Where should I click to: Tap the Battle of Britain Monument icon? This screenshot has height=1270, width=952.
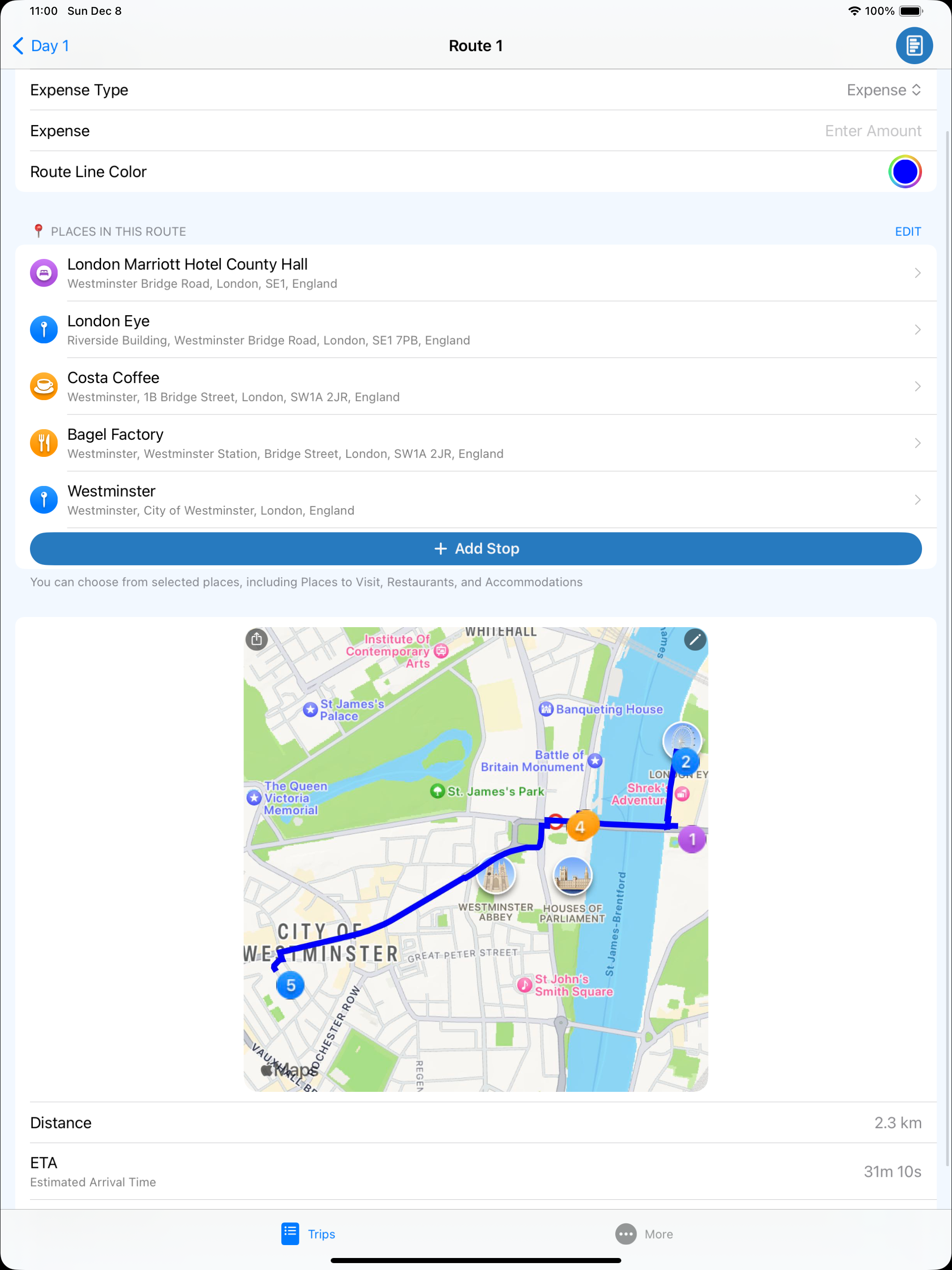(x=595, y=761)
